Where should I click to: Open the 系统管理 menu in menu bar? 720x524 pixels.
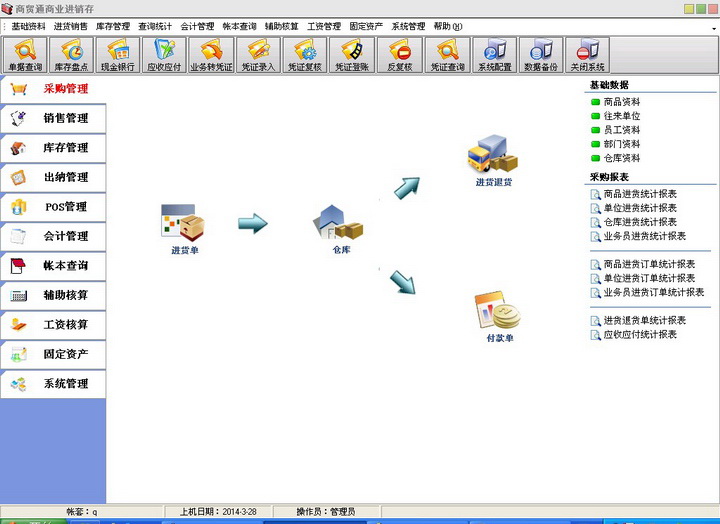408,27
